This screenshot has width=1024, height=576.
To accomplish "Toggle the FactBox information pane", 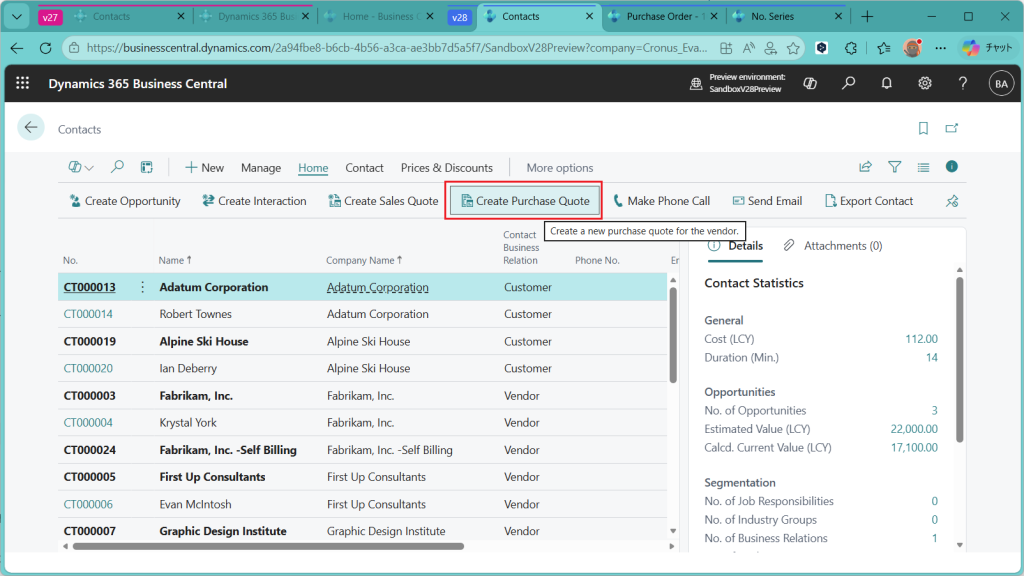I will (952, 167).
